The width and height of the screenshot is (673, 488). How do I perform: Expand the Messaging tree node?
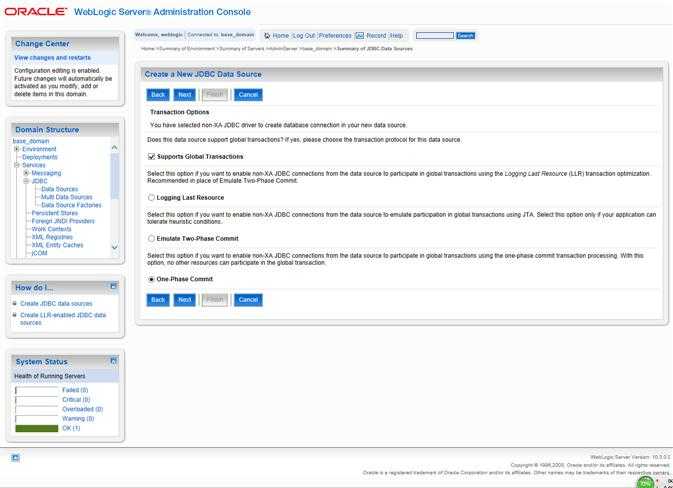[26, 173]
